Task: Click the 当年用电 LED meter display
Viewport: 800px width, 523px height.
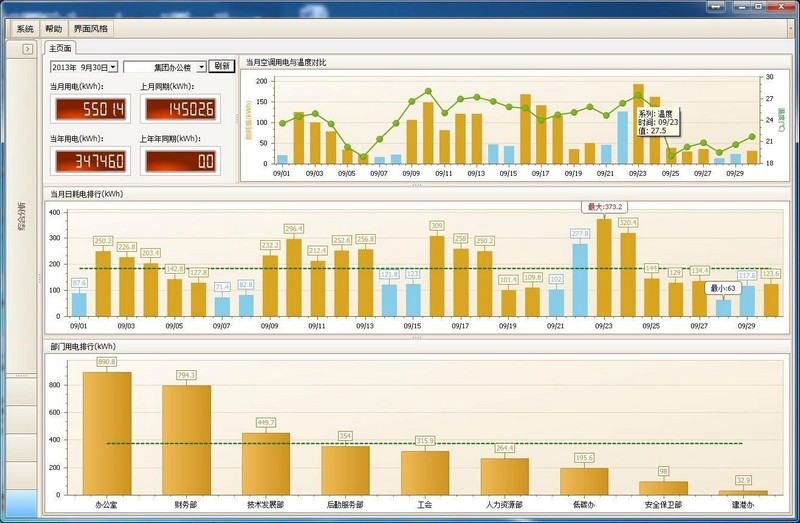Action: coord(88,160)
